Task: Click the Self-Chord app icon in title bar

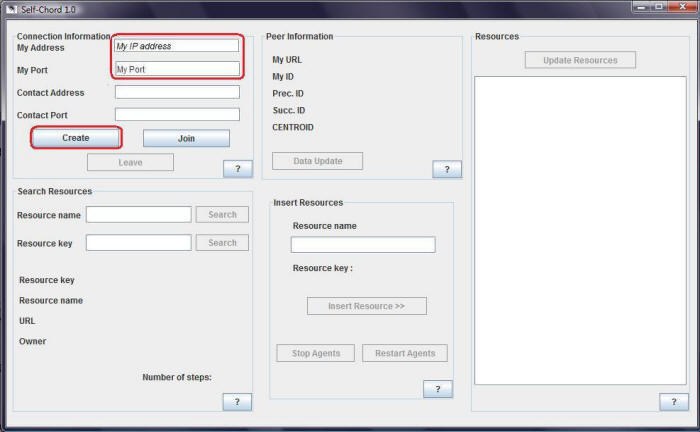Action: 9,8
